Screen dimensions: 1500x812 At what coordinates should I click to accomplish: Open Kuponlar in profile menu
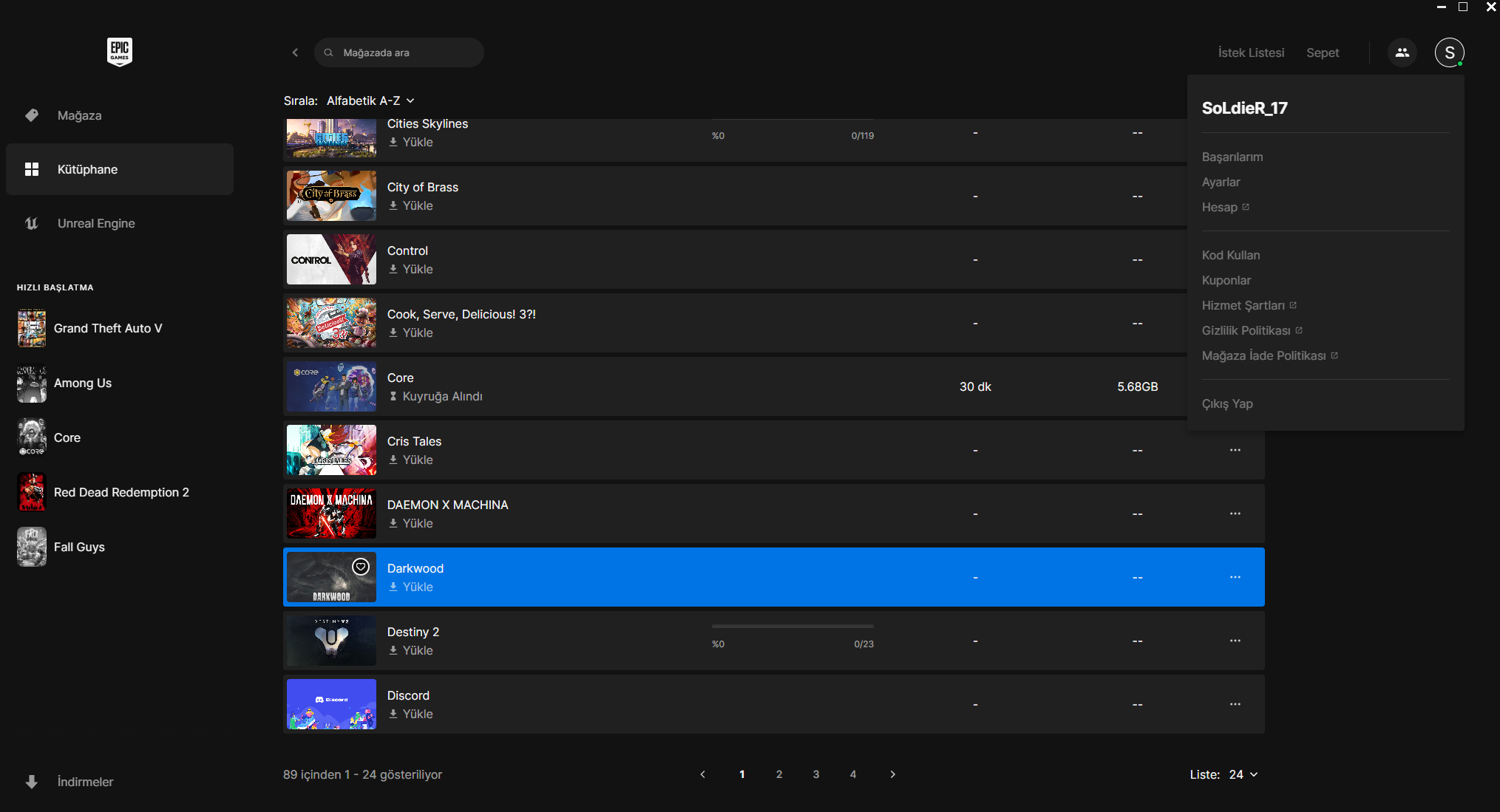1226,280
